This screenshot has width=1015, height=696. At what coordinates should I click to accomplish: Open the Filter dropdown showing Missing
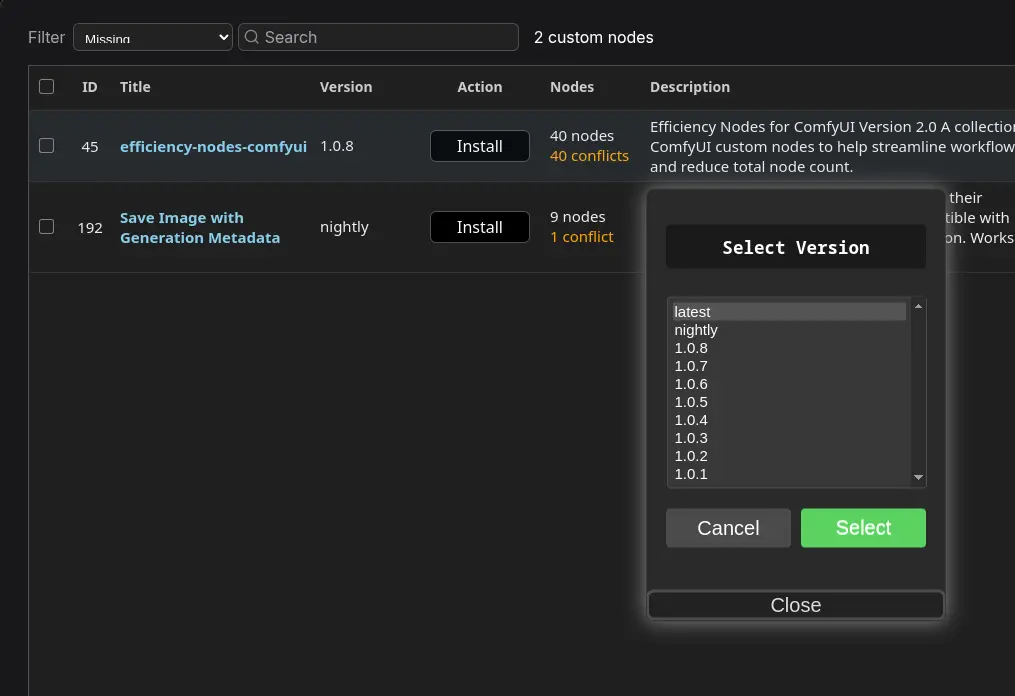coord(152,38)
